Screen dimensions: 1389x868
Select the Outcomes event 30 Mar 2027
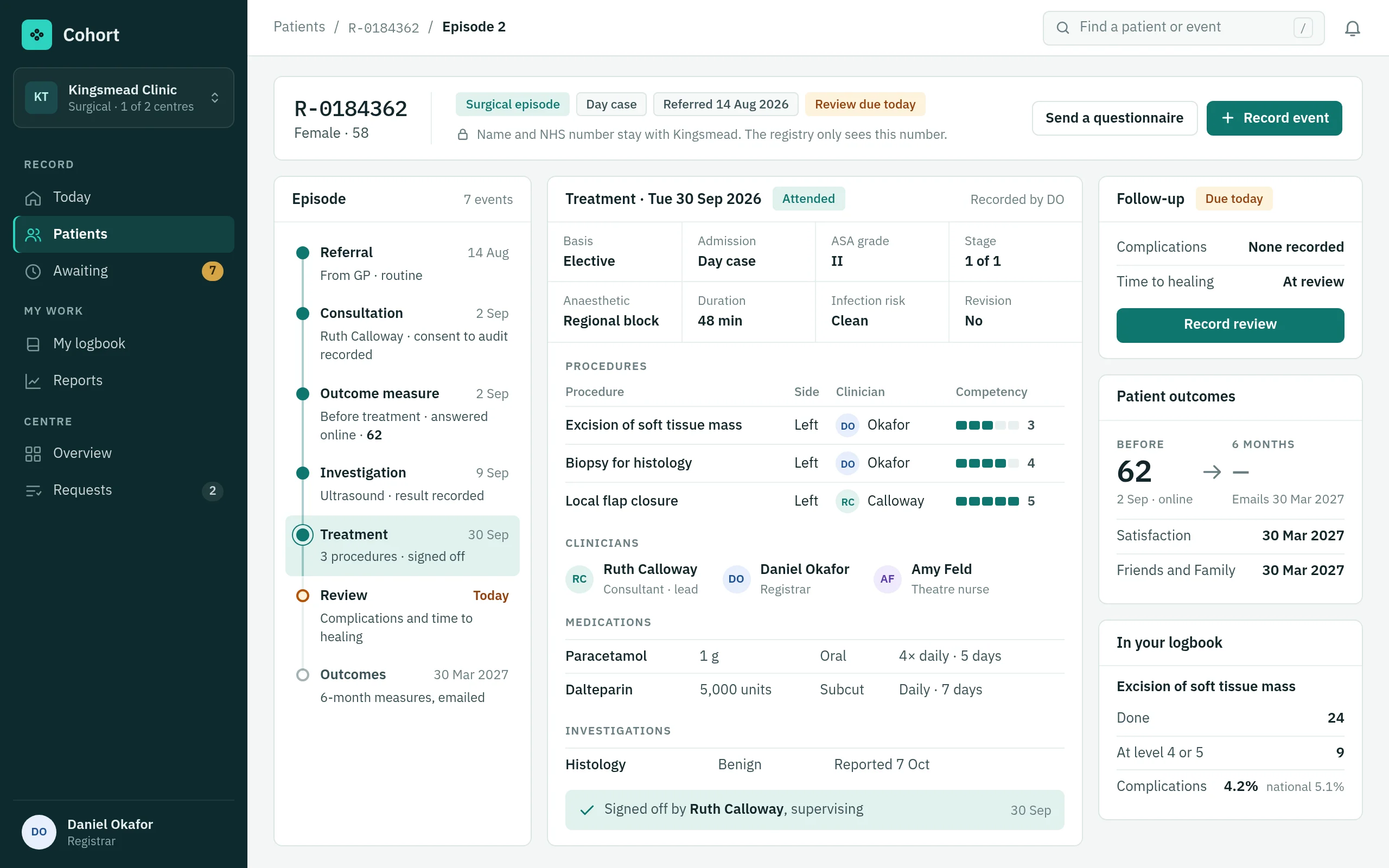coord(403,686)
